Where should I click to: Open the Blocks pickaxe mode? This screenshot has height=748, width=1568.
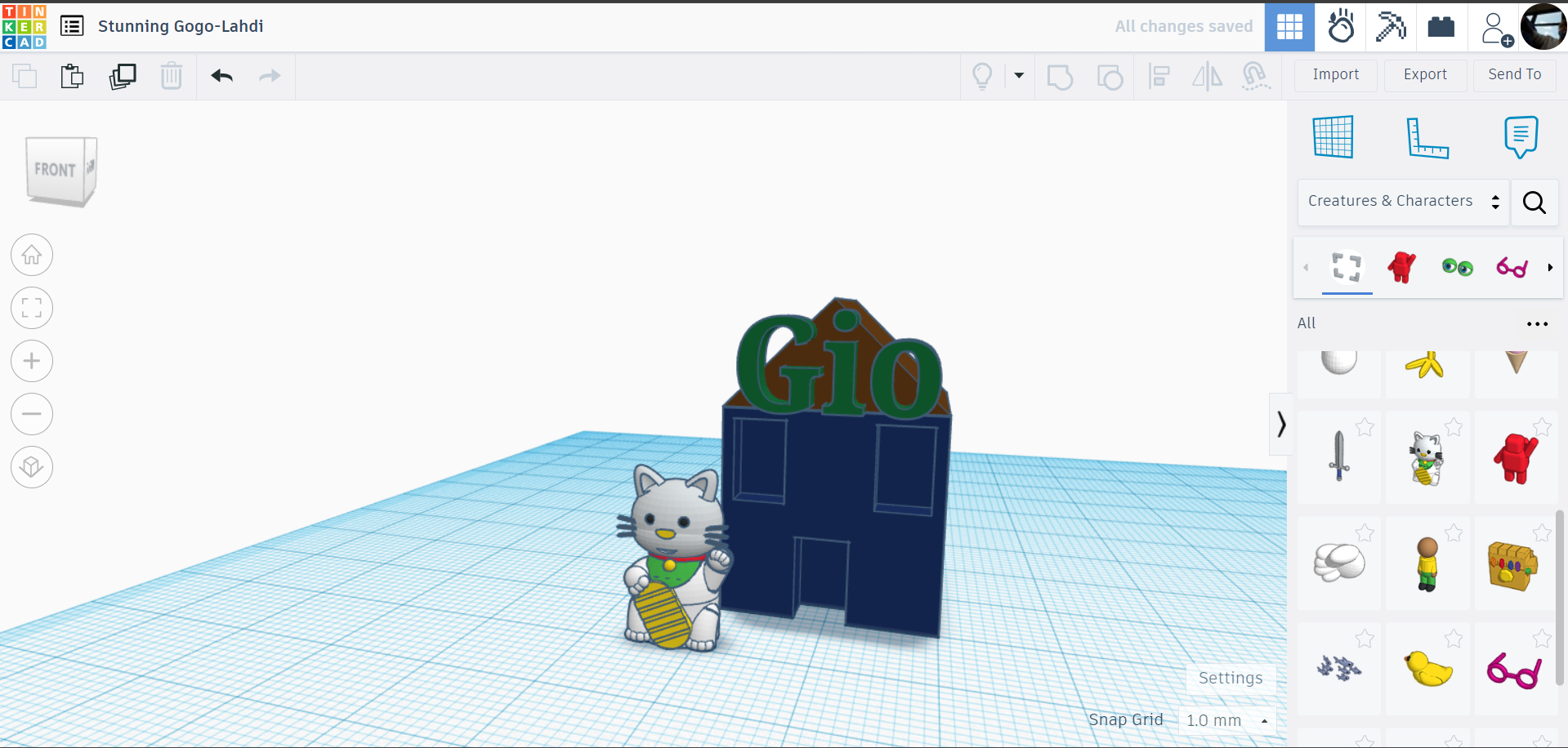(x=1391, y=27)
